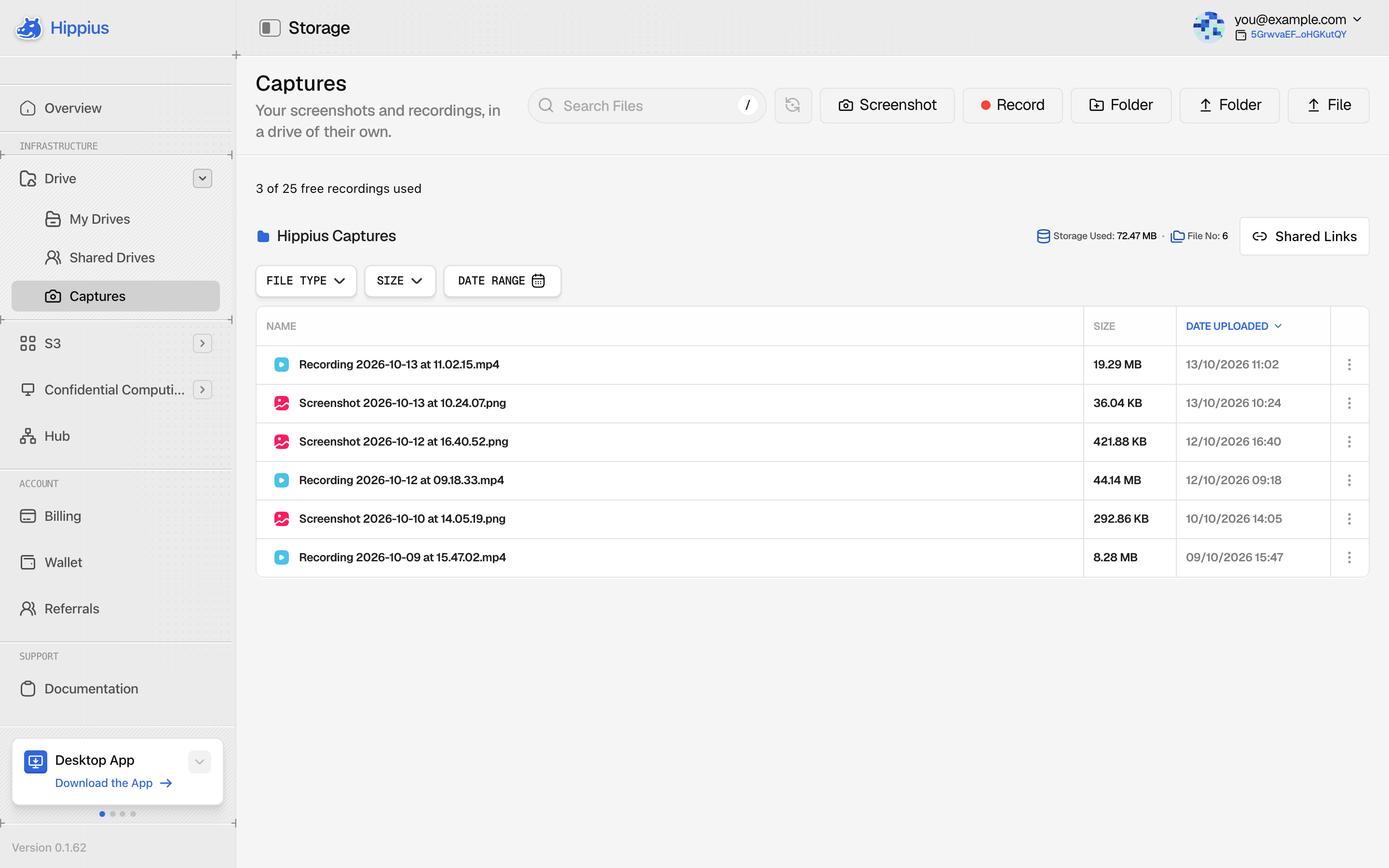The width and height of the screenshot is (1389, 868).
Task: Click image icon of Screenshot 2026-10-12 at 16.40.52
Action: point(281,441)
